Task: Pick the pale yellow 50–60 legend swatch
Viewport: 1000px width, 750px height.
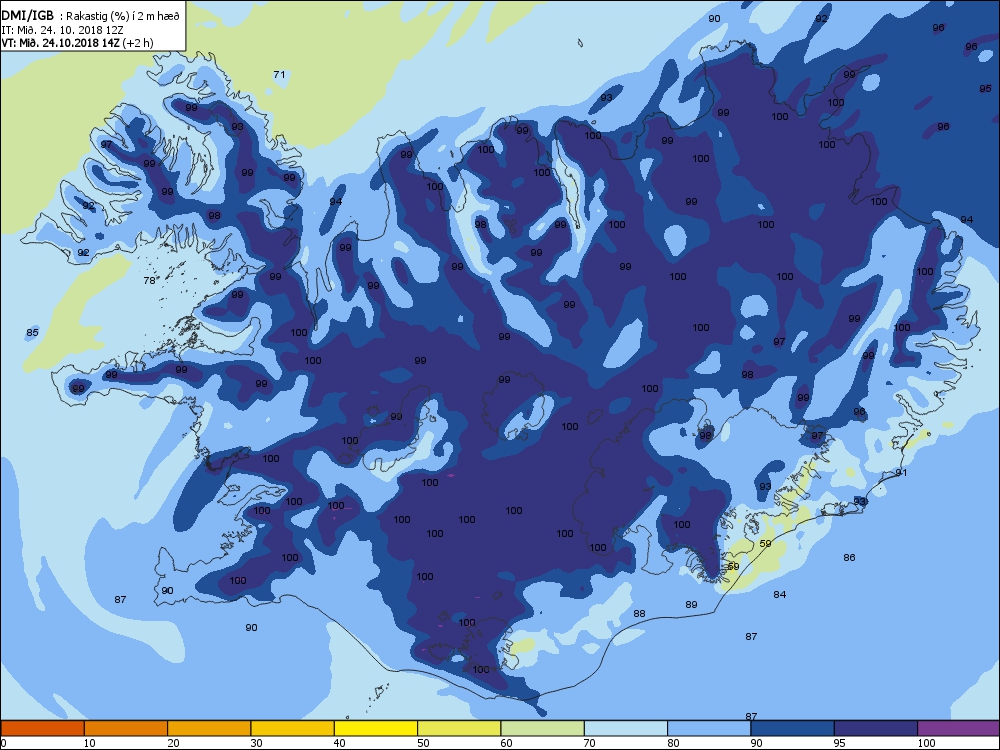Action: 459,728
